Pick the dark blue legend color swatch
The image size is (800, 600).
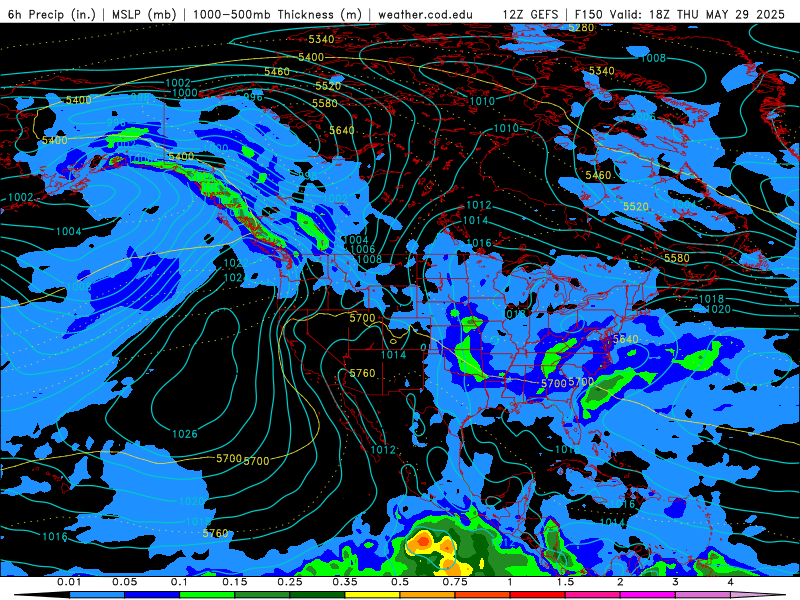tap(152, 595)
